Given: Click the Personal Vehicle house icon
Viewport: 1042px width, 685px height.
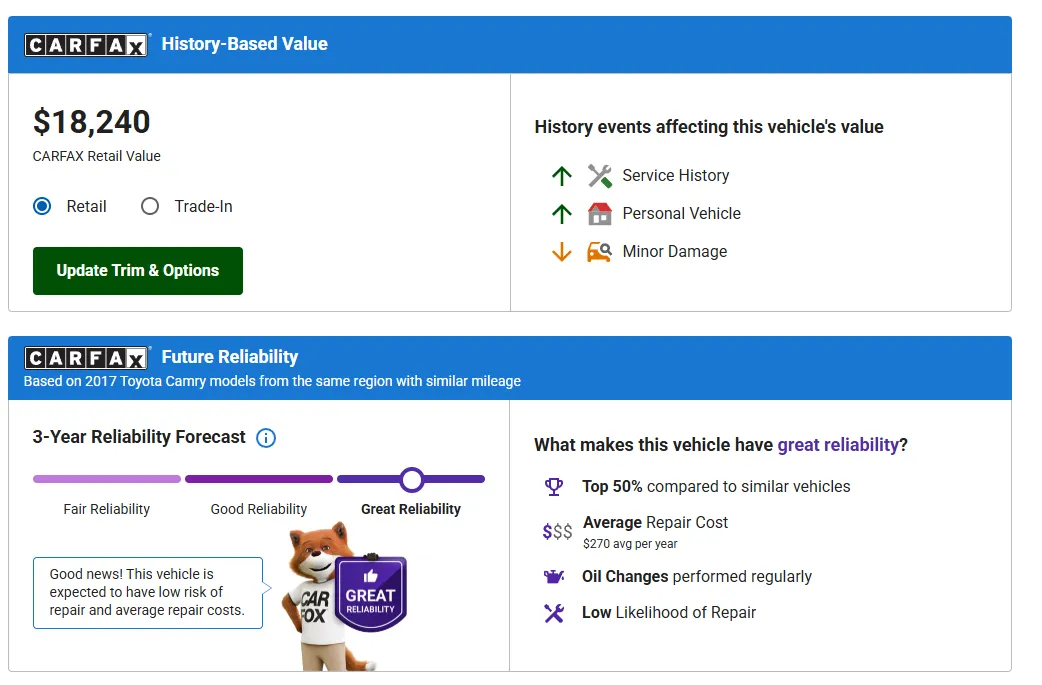Looking at the screenshot, I should pyautogui.click(x=599, y=214).
